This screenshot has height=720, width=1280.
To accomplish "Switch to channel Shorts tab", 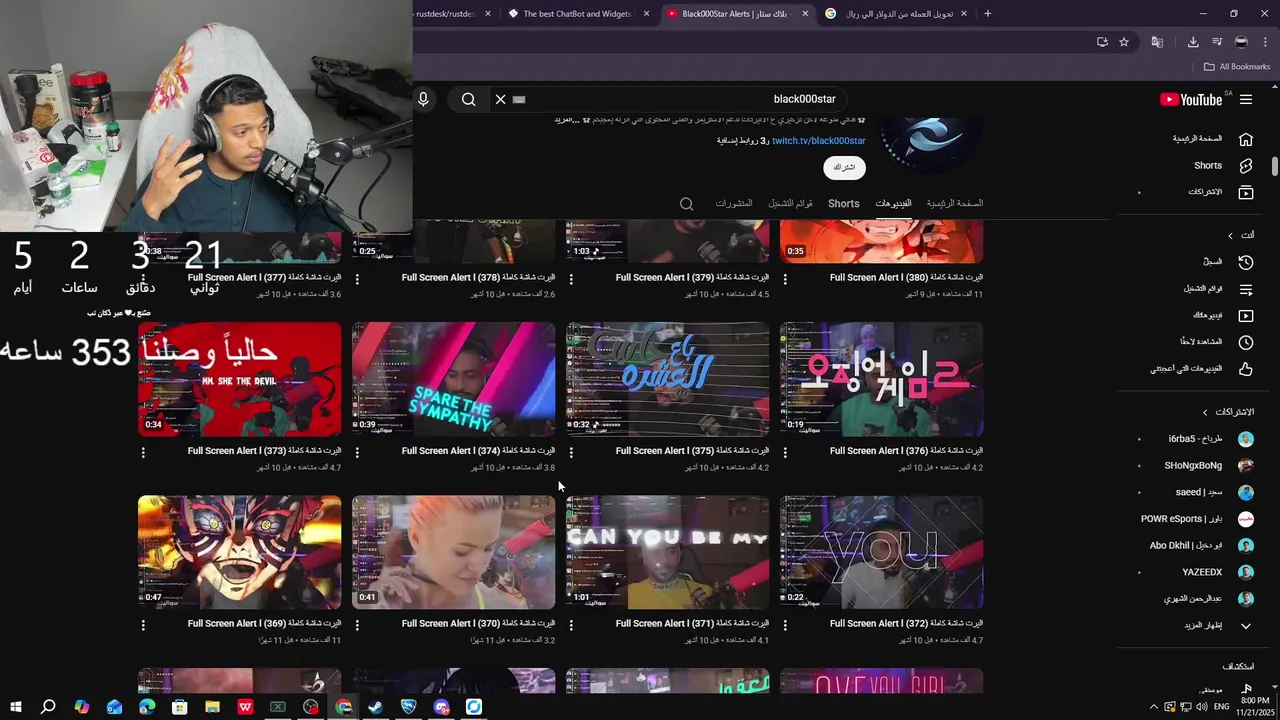I will click(843, 204).
